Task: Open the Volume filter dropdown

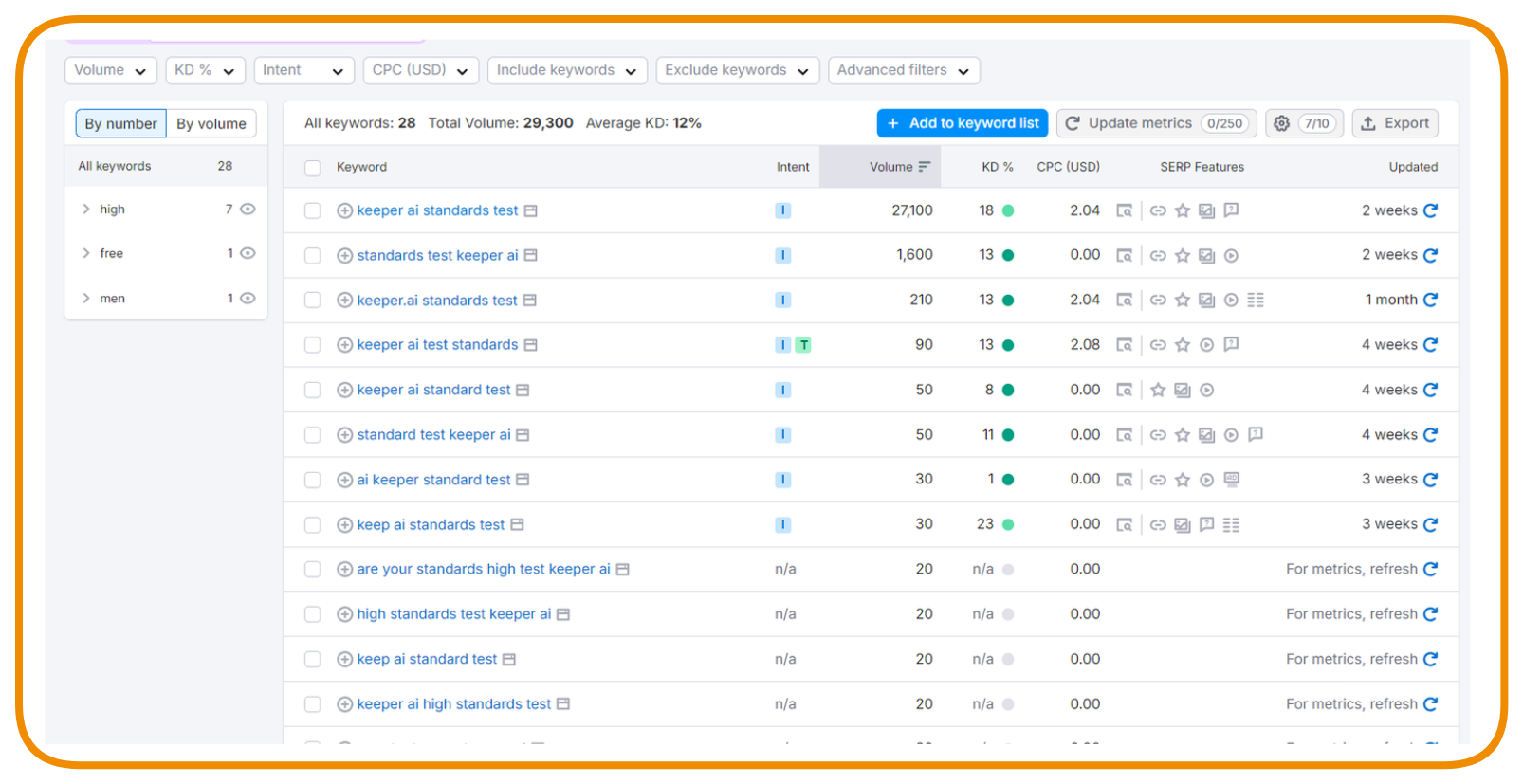Action: pos(111,70)
